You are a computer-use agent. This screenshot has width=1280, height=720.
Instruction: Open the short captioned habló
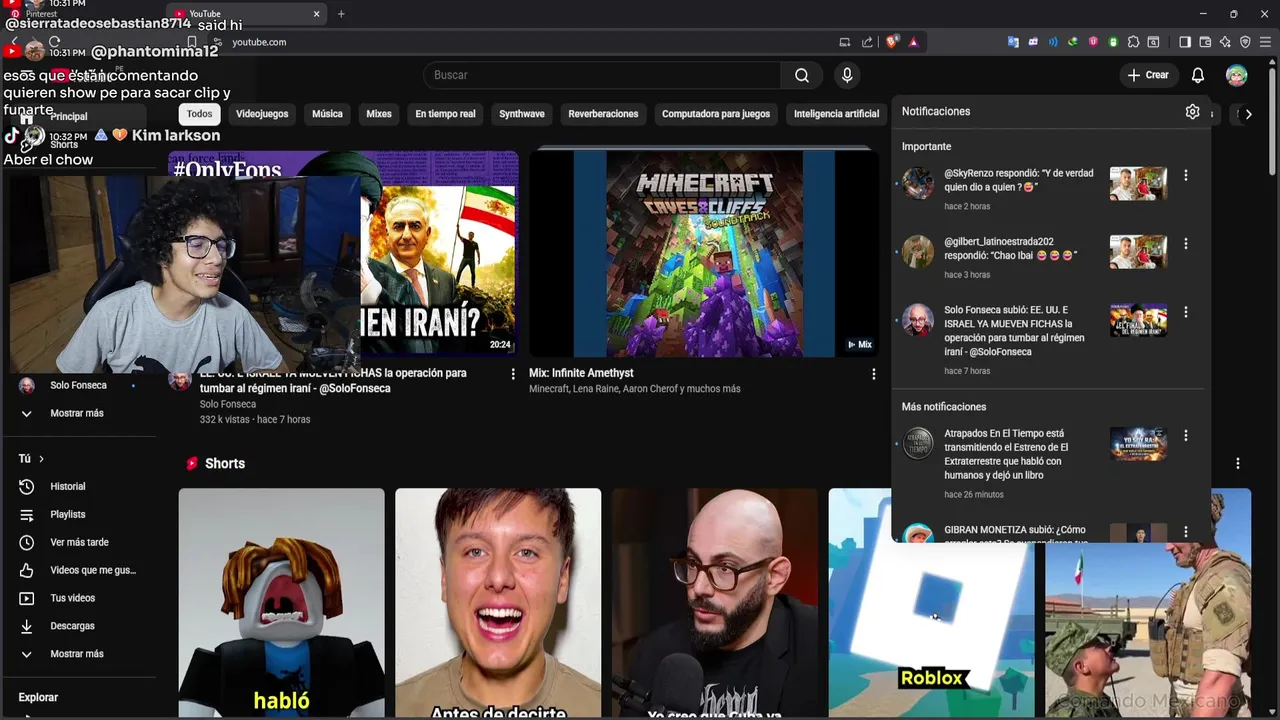click(281, 603)
